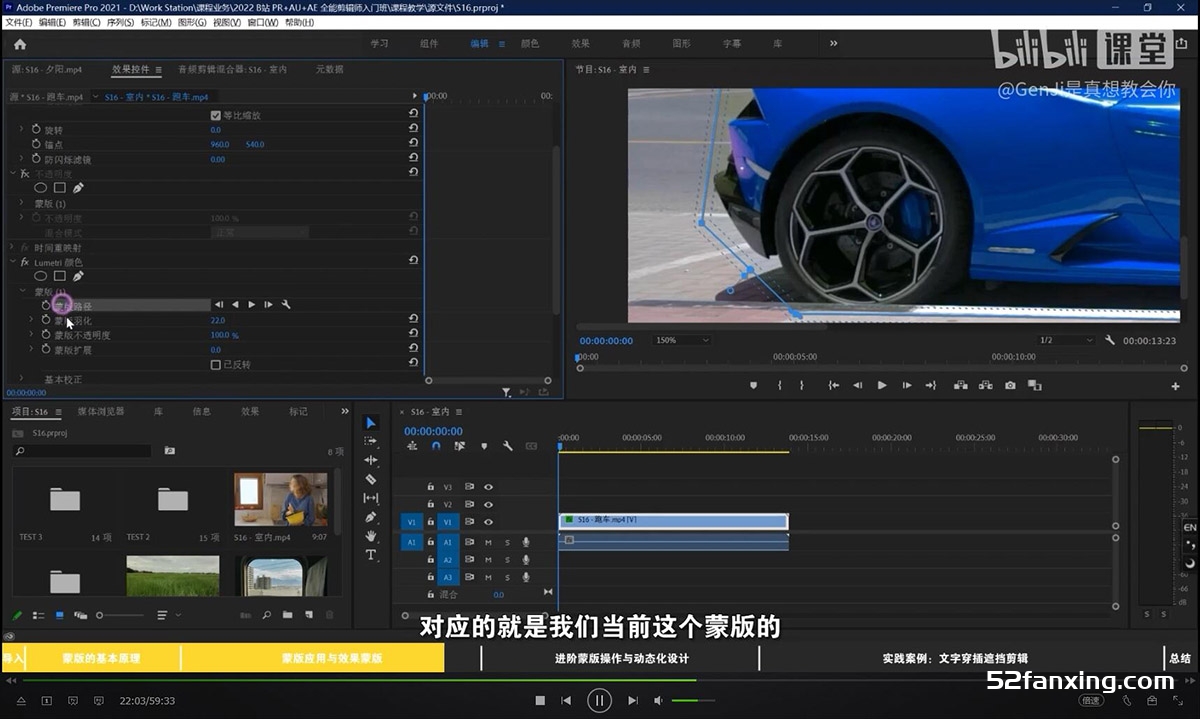
Task: Pick free-draw bezier pen under Lumetri 颜色
Action: (78, 276)
